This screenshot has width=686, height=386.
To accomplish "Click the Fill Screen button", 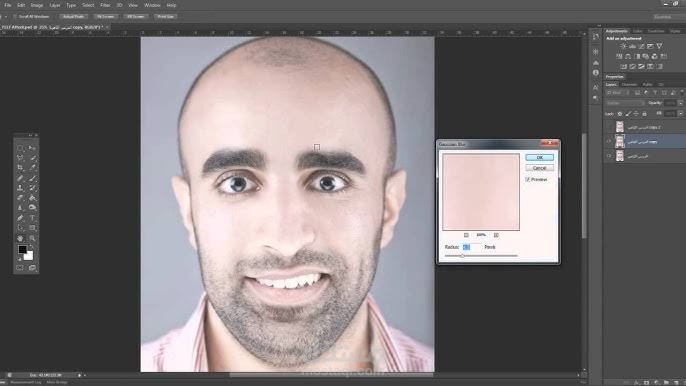I will [136, 17].
